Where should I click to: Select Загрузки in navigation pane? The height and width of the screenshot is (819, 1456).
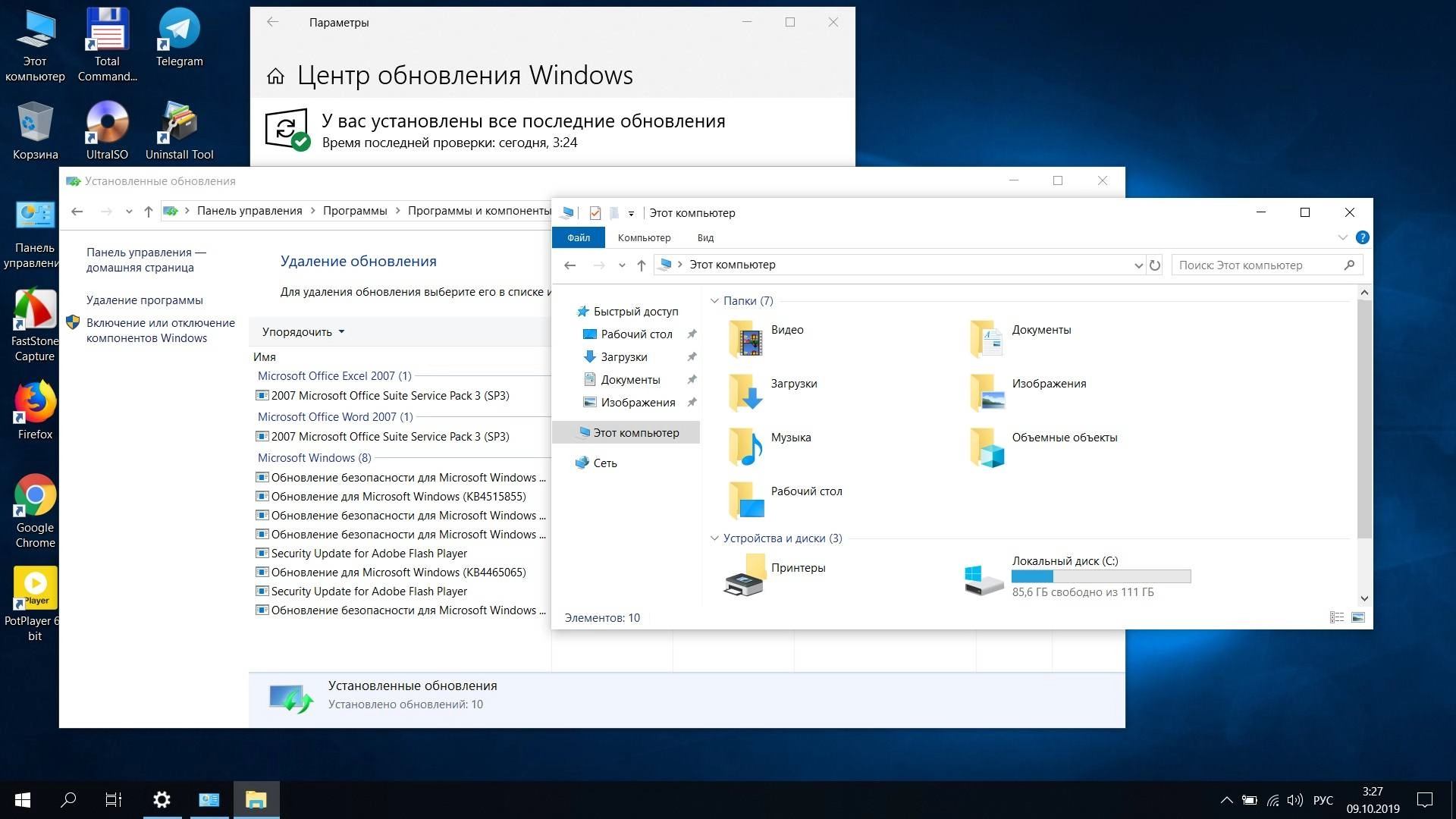click(615, 357)
